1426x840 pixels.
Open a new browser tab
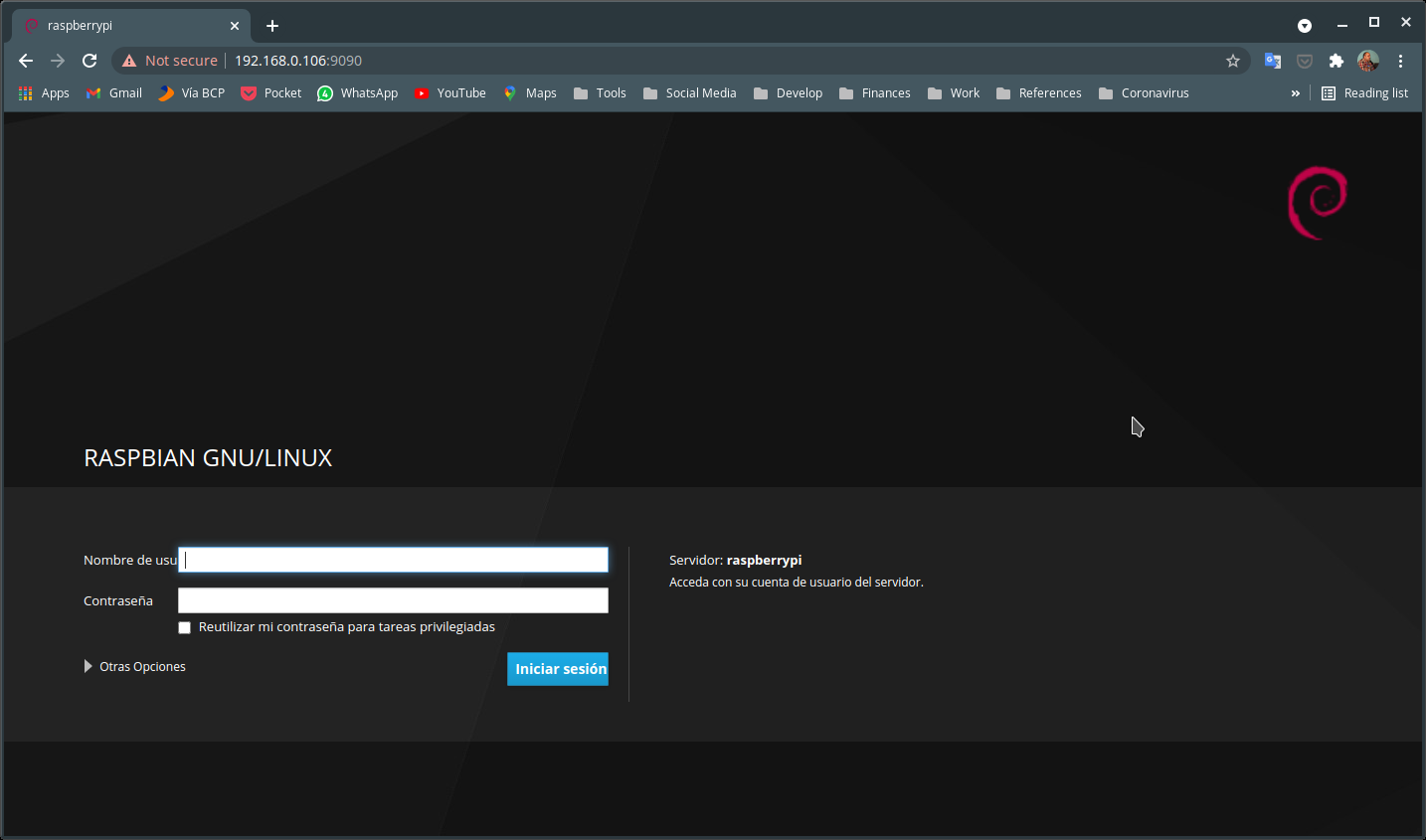(272, 26)
